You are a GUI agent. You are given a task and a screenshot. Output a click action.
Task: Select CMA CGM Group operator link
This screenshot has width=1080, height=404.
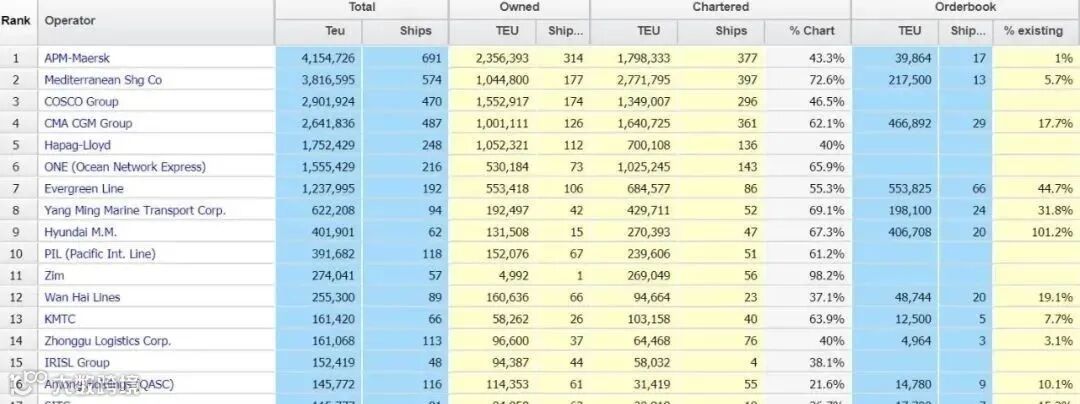[88, 123]
